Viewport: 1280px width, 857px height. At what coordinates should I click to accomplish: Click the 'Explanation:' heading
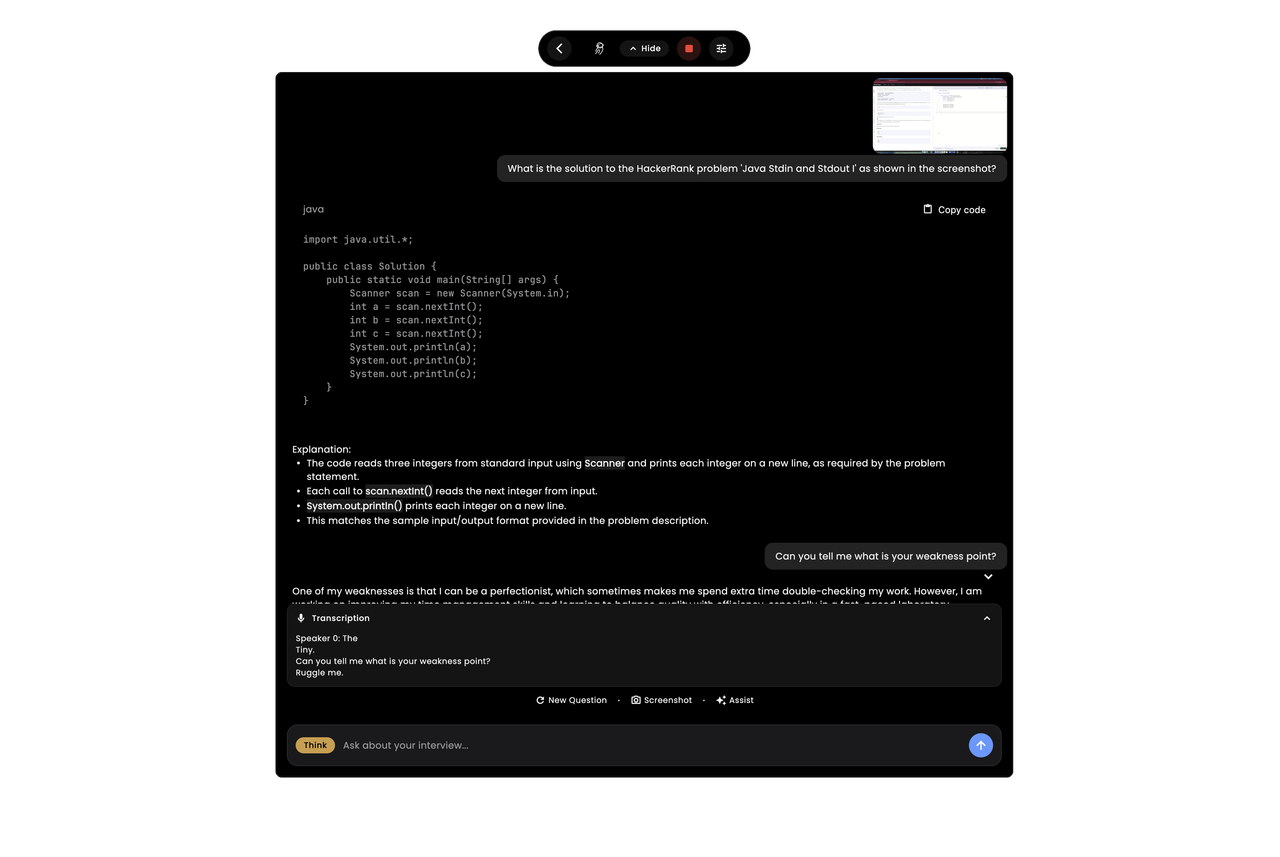(x=322, y=450)
